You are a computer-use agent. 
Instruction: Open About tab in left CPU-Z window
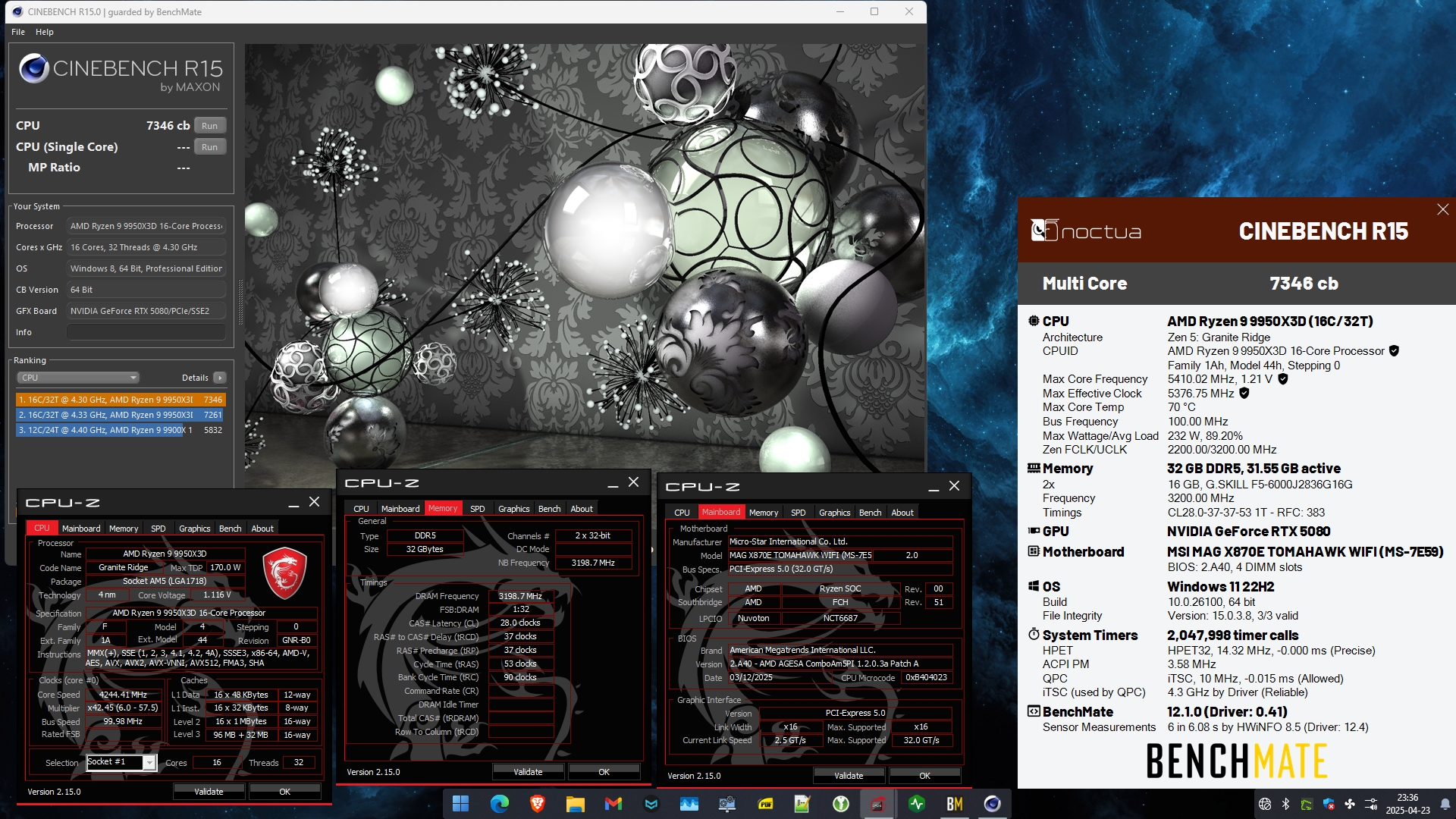pos(262,529)
